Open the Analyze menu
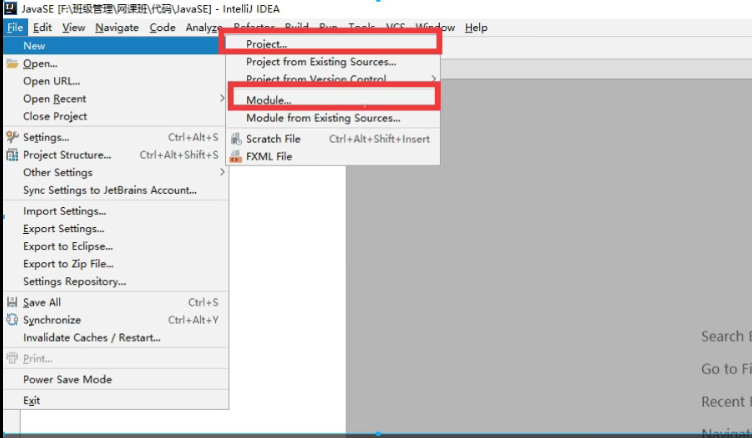752x438 pixels. pos(203,28)
